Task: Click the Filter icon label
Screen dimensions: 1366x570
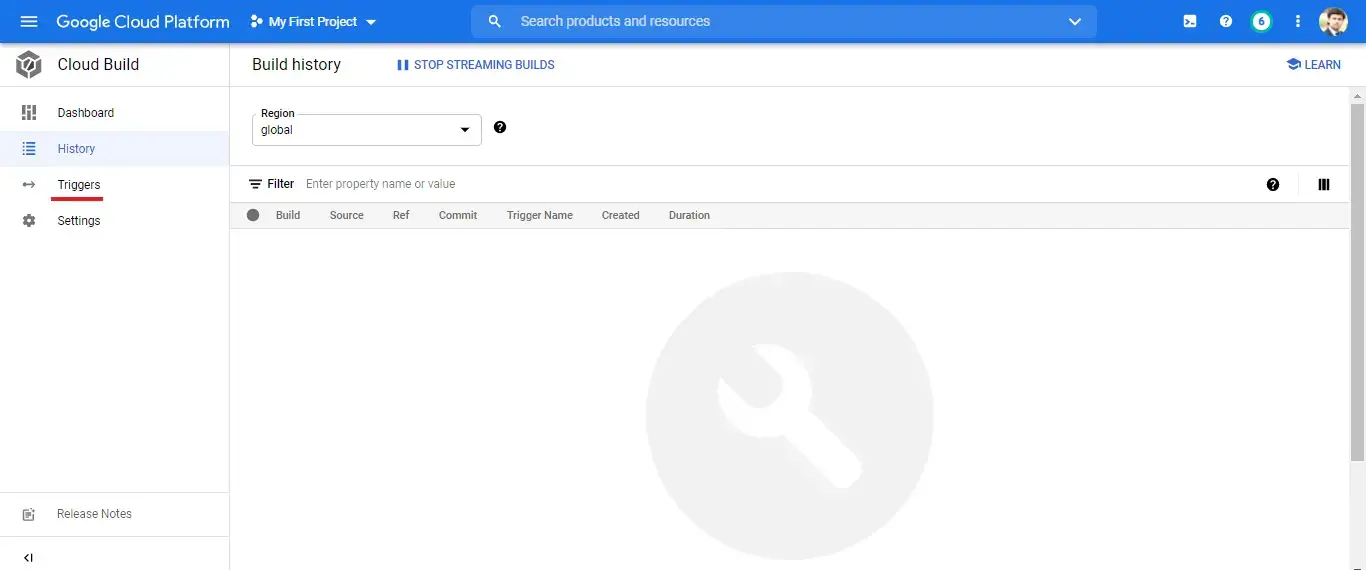Action: 271,184
